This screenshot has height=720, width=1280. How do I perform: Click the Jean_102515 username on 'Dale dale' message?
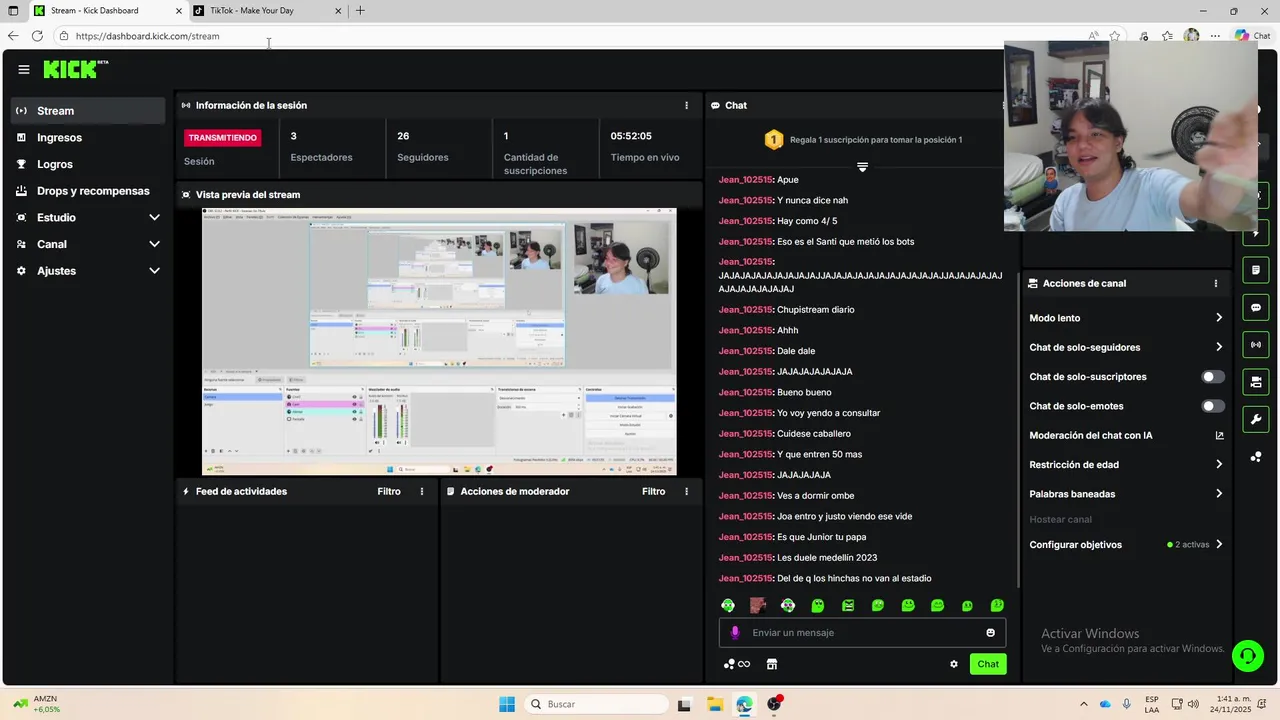pos(745,351)
